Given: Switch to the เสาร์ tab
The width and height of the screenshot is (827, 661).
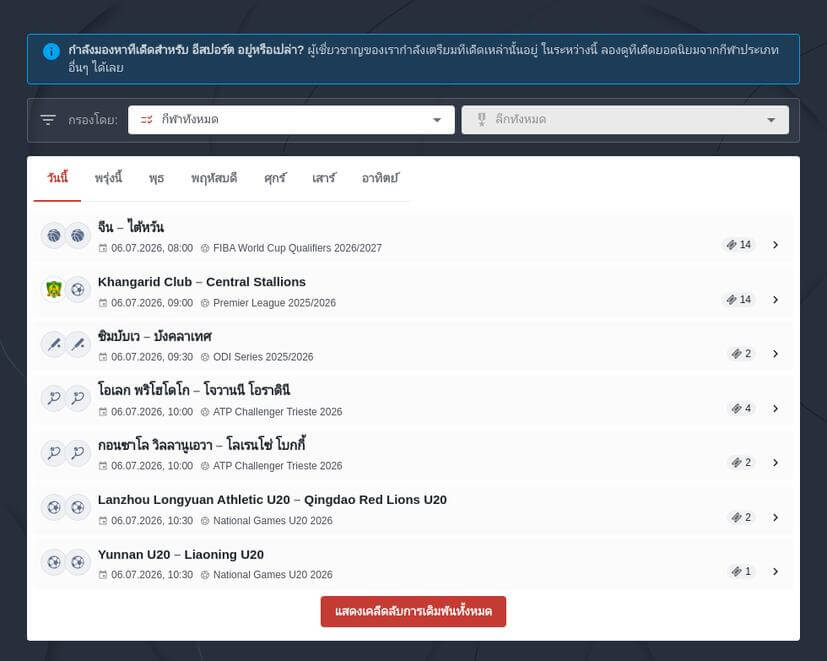Looking at the screenshot, I should [323, 178].
